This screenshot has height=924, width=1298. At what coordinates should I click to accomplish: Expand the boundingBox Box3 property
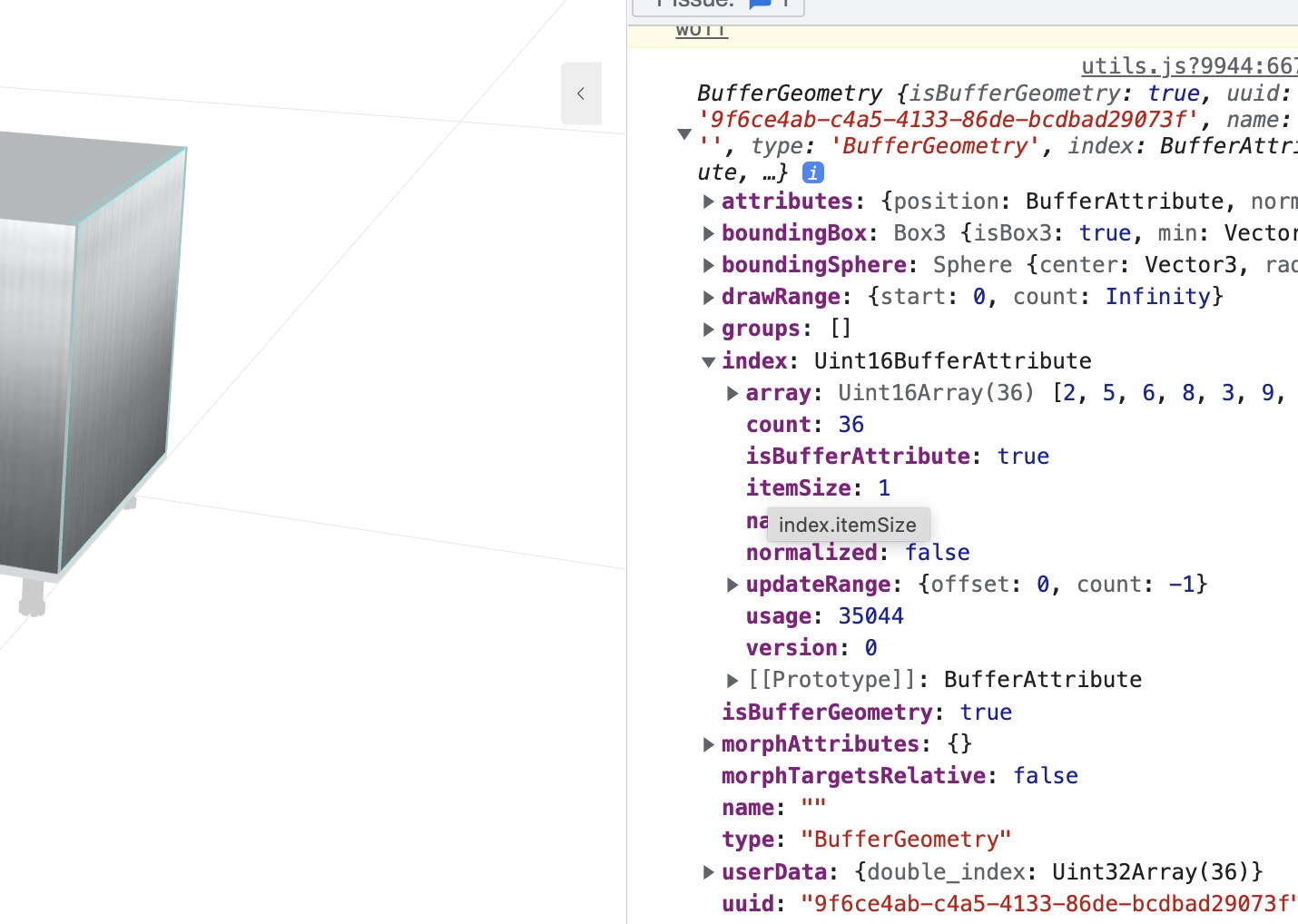click(x=709, y=233)
